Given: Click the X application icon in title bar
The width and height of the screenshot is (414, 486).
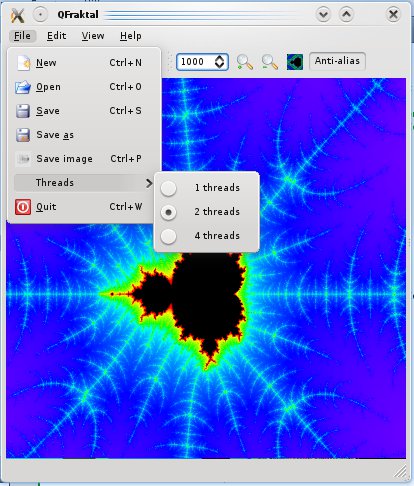Looking at the screenshot, I should [x=17, y=15].
